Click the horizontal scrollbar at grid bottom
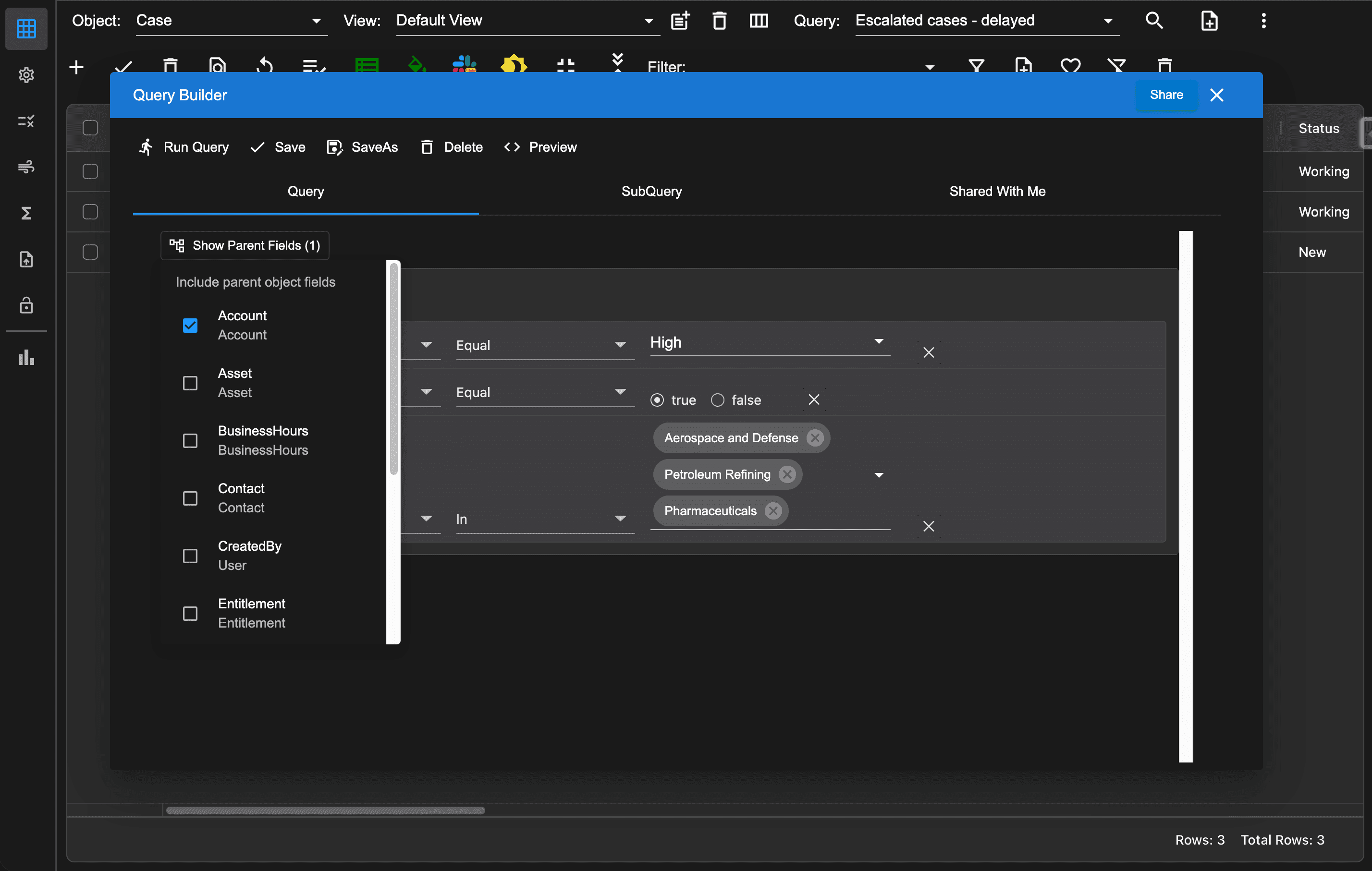Screen dimensions: 1372x871 pos(325,810)
